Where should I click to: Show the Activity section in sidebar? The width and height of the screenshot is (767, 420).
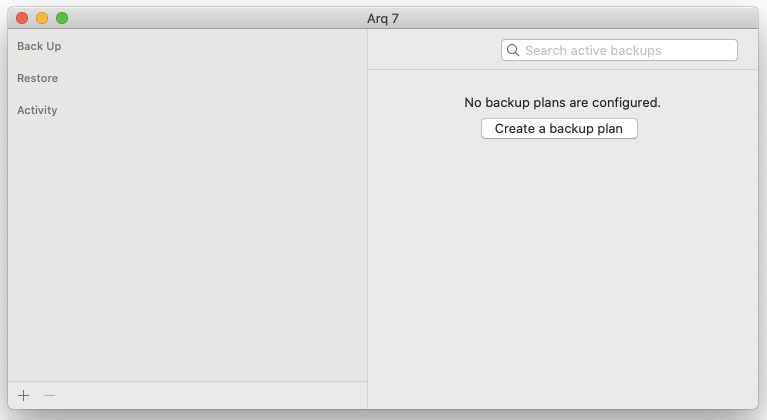37,110
